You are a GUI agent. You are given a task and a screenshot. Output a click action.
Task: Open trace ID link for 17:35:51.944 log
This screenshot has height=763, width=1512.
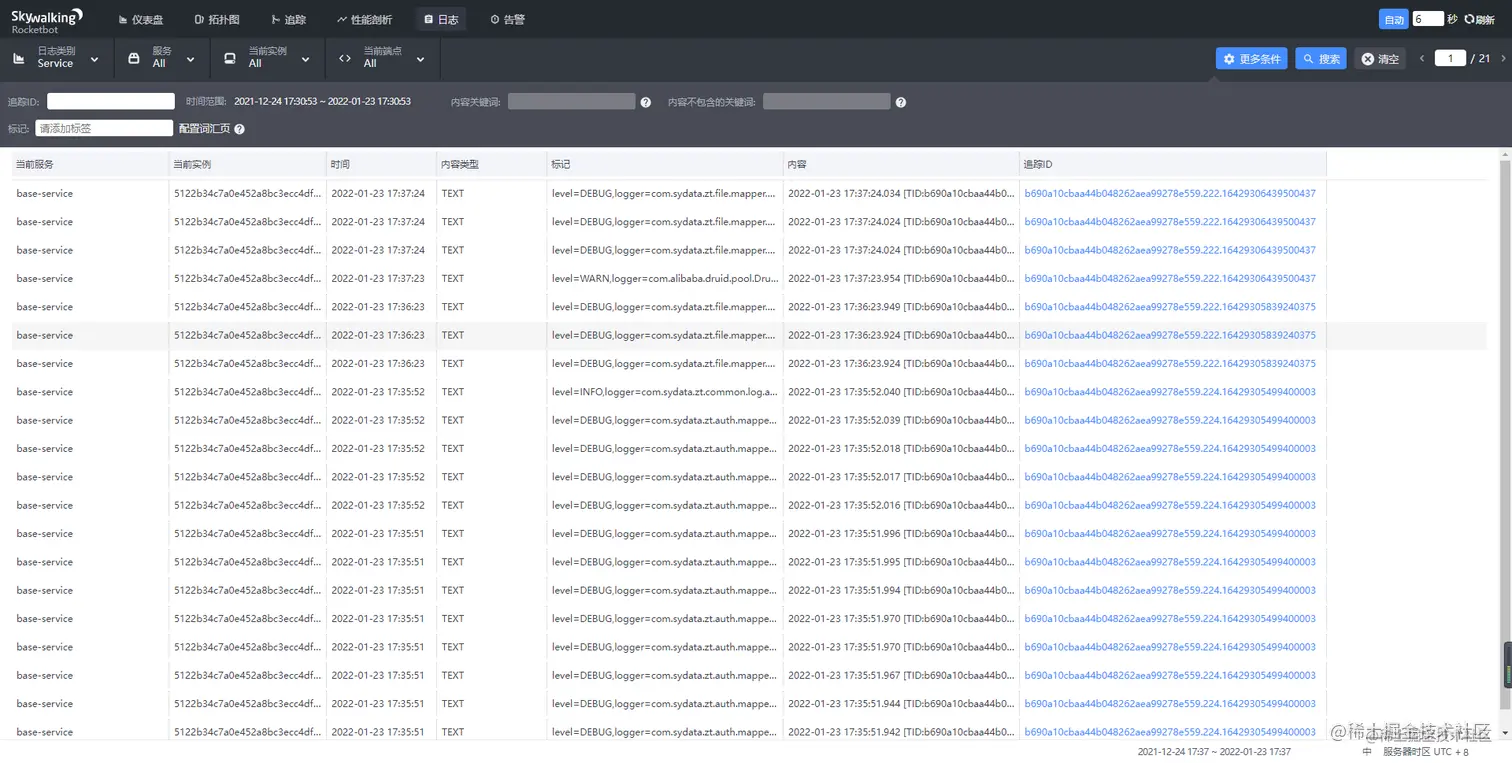(x=1170, y=704)
